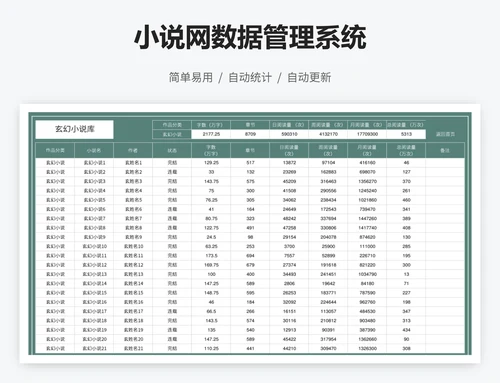Select the chapters cell 323
500x383 pixels.
coord(250,219)
